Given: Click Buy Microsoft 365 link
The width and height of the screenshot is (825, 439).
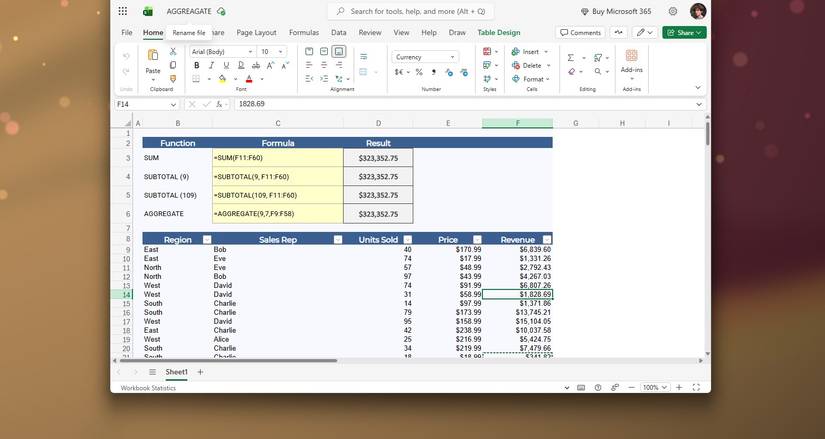Looking at the screenshot, I should [616, 11].
